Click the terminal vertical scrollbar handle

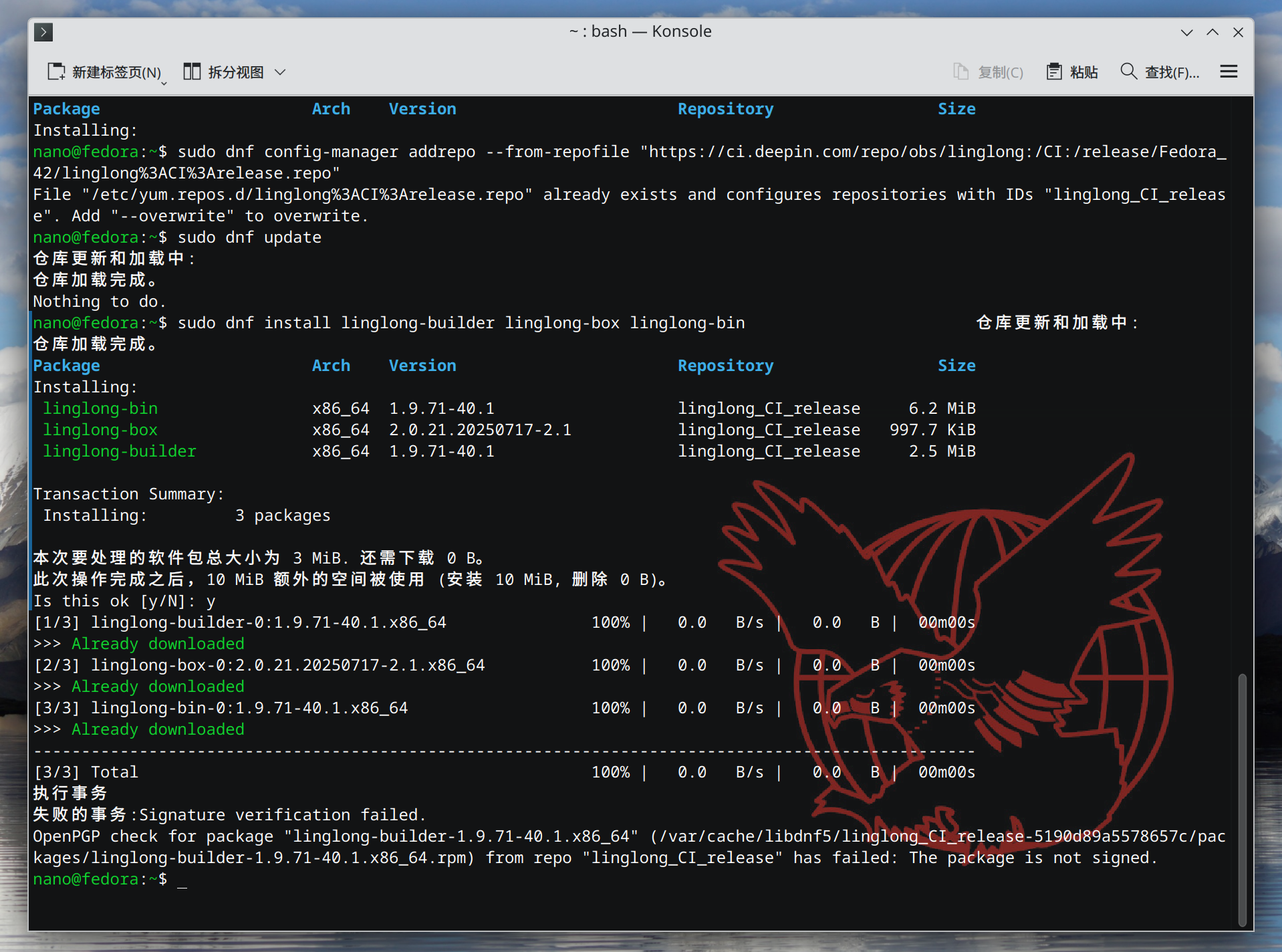1242,800
